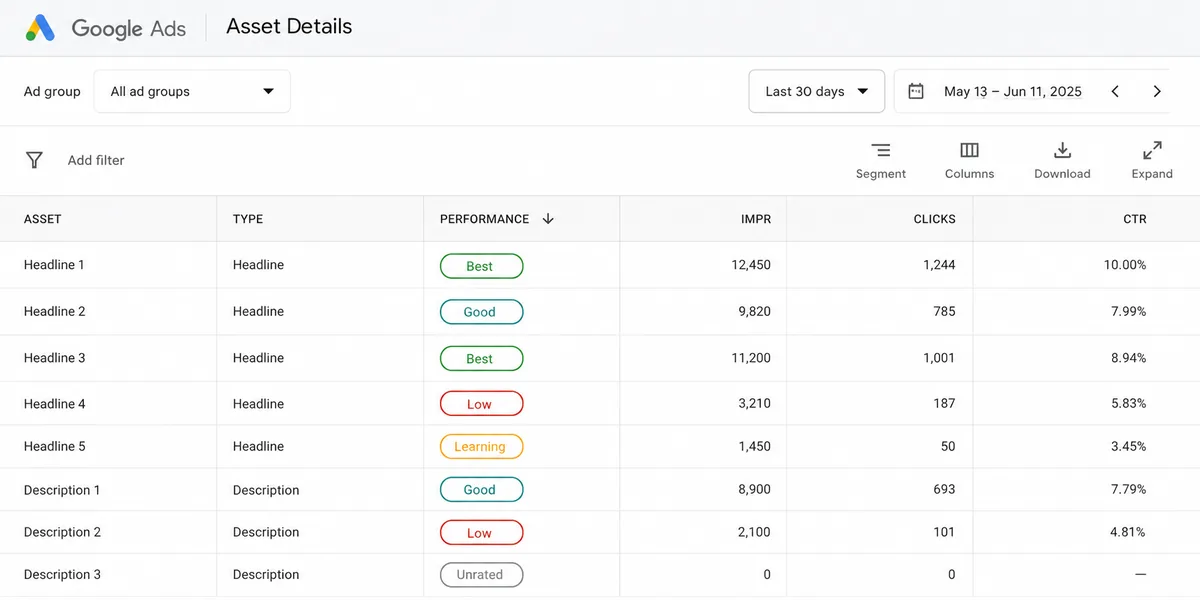Download the asset report
The image size is (1200, 600).
tap(1062, 150)
